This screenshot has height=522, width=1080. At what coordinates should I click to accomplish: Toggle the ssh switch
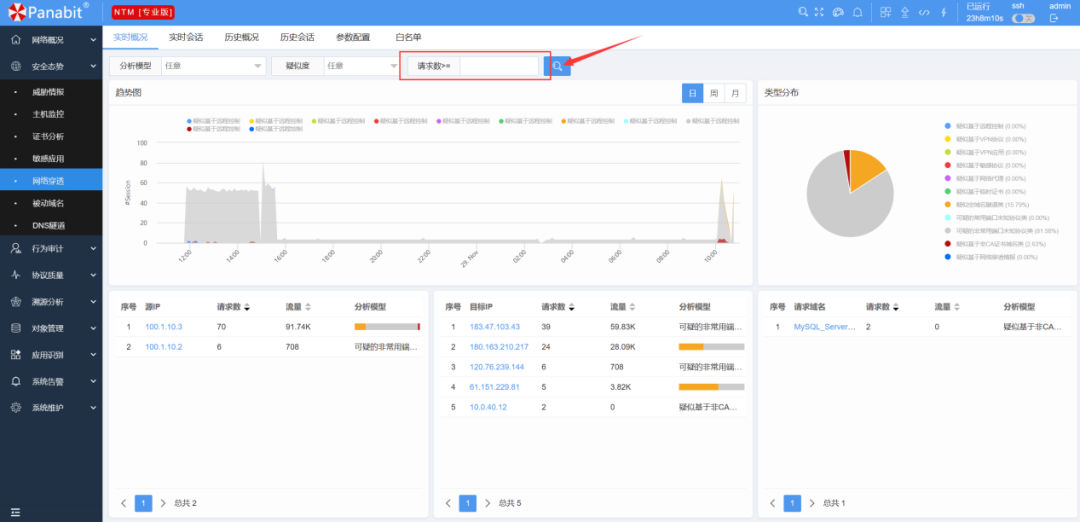[x=1023, y=19]
